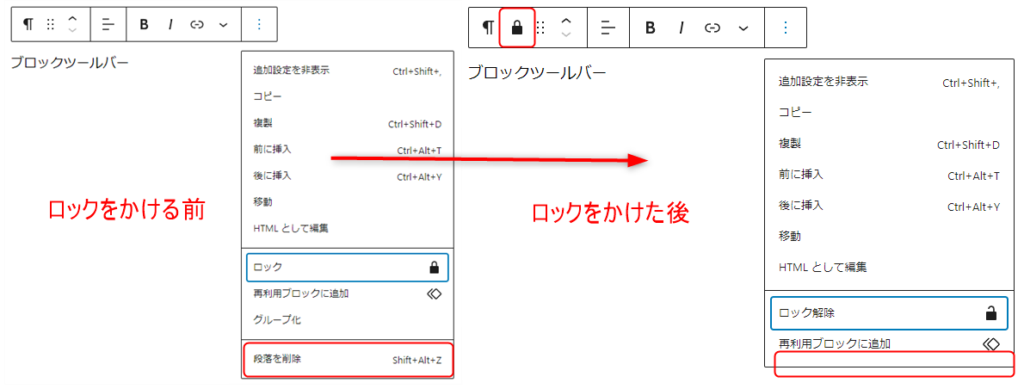Select 前に挿入 in left menu
The width and height of the screenshot is (1024, 389).
347,149
